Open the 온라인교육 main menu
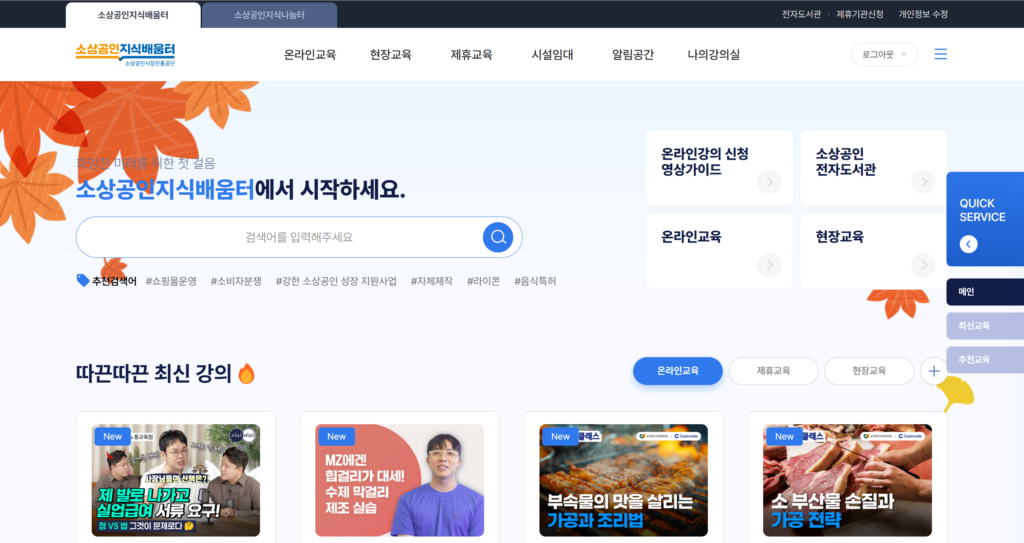The image size is (1024, 543). [310, 55]
